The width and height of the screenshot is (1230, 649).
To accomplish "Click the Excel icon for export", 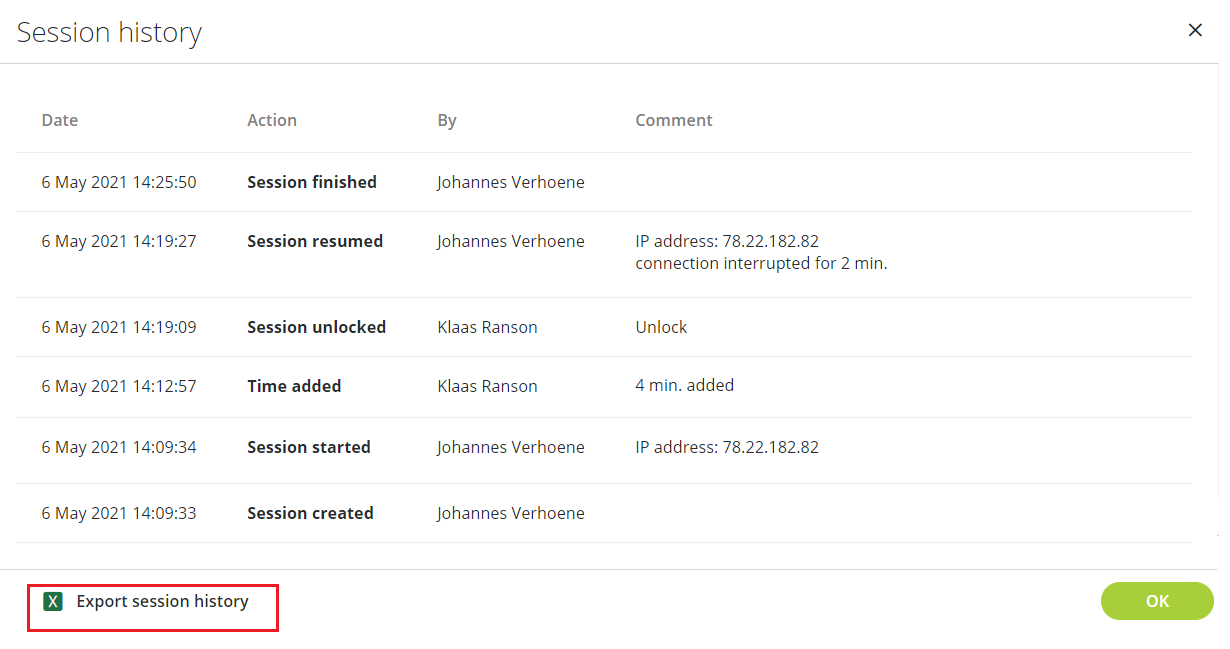I will 53,601.
